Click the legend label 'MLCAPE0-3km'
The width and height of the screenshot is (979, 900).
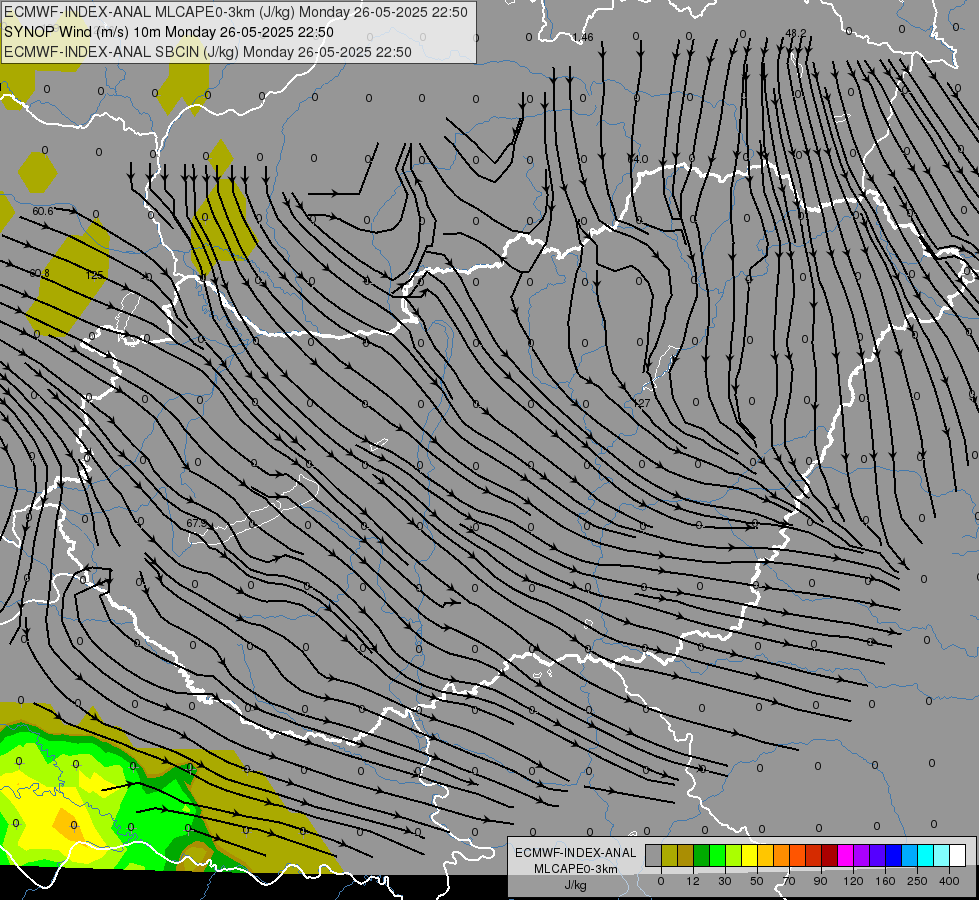[576, 869]
